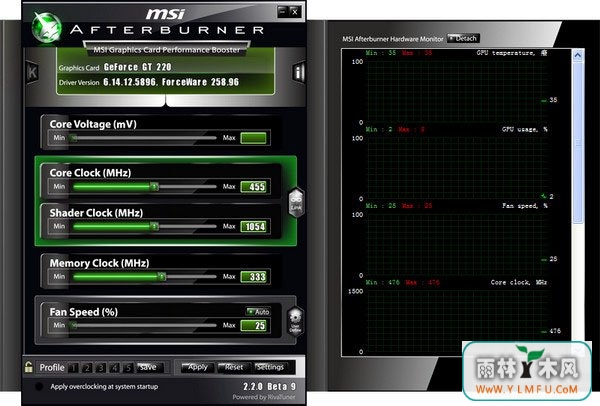Click the Core Voltage value field
This screenshot has height=406, width=600.
tap(253, 138)
